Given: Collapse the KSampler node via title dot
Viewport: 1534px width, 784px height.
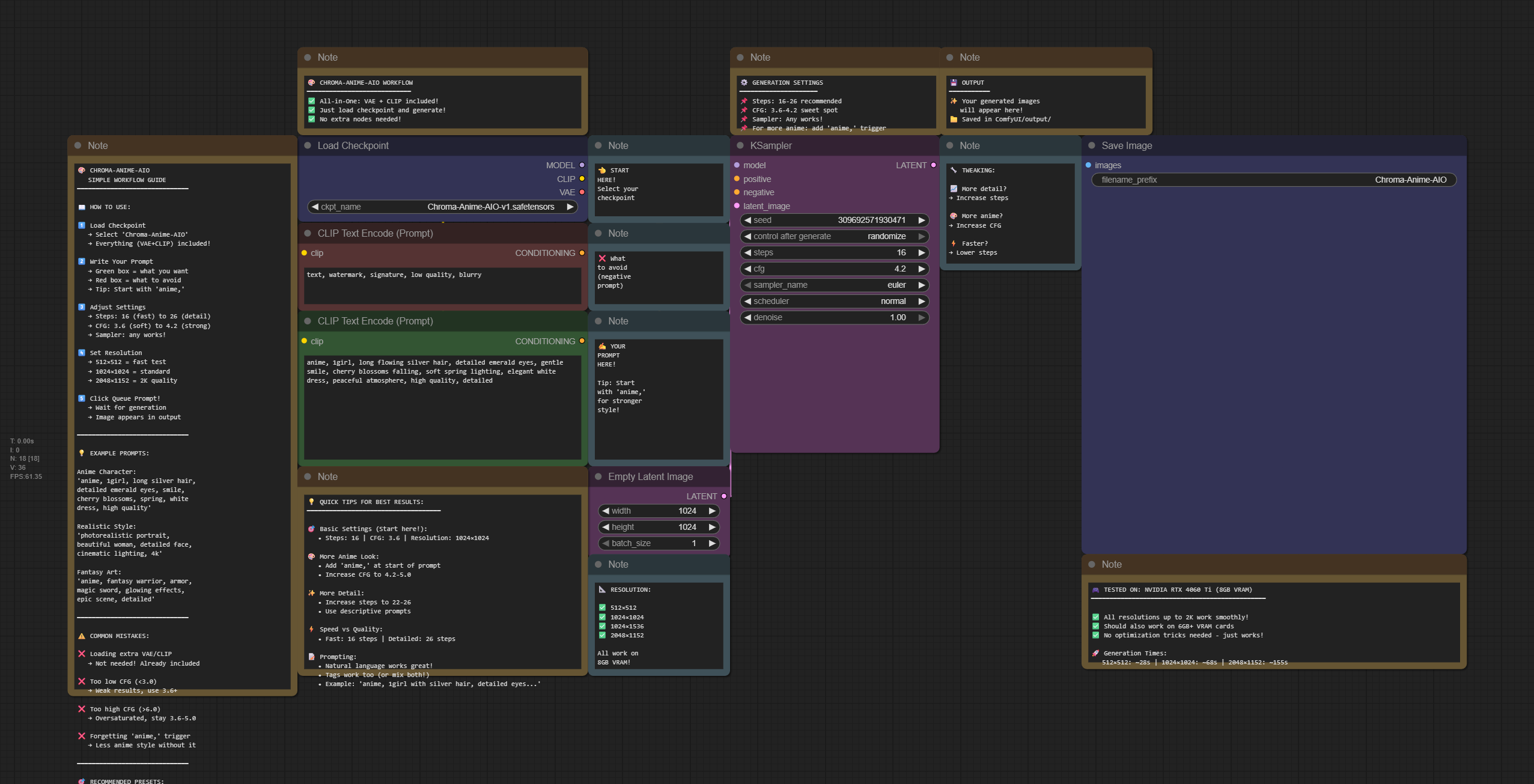Looking at the screenshot, I should [740, 145].
